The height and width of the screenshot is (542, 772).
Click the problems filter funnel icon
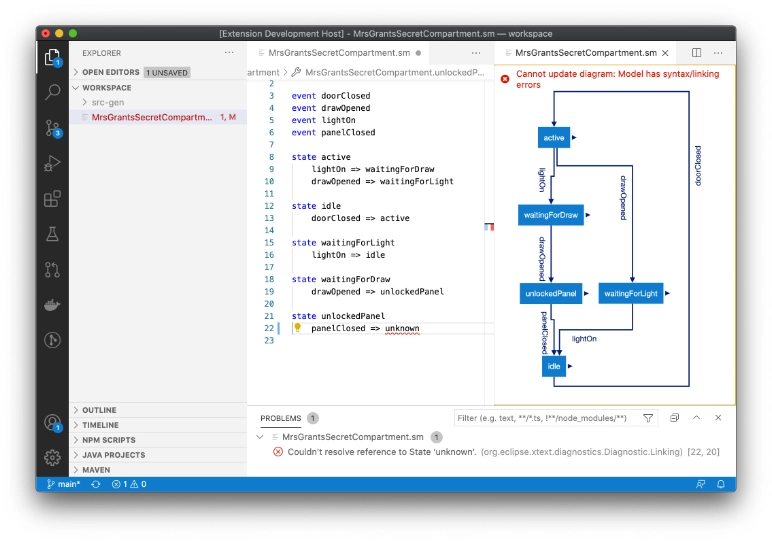[x=648, y=418]
